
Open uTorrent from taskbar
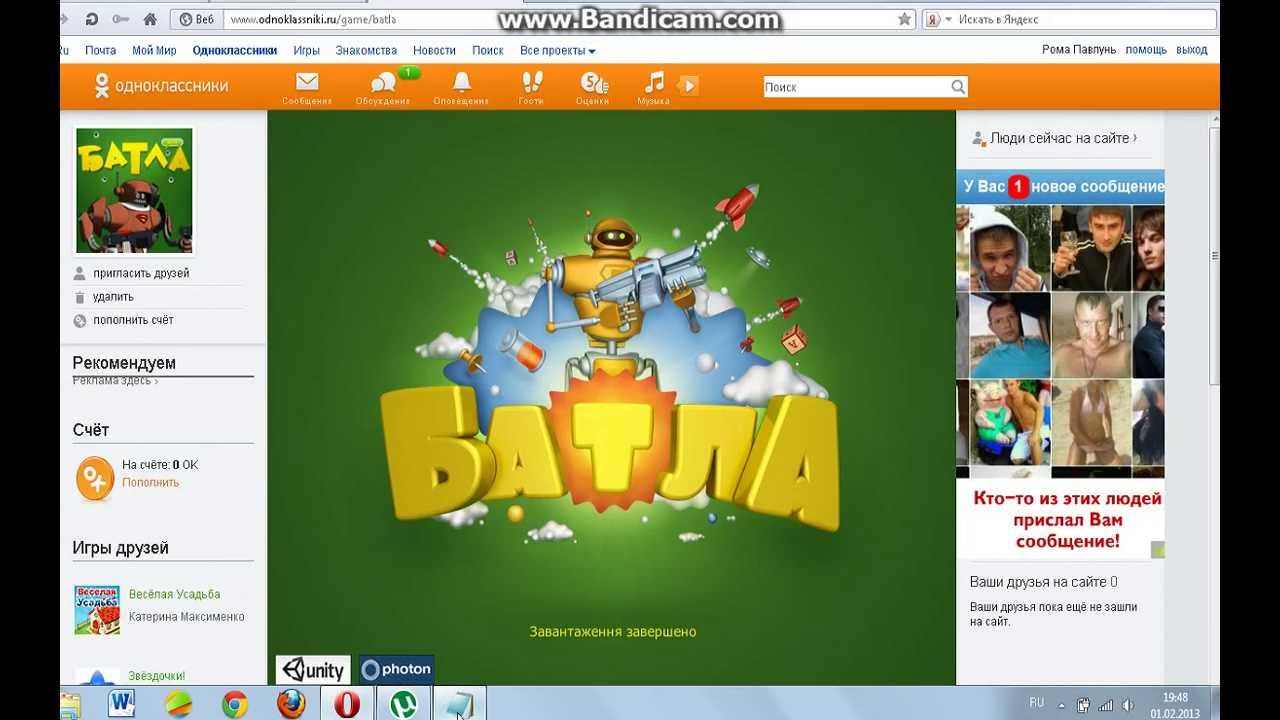(x=403, y=705)
